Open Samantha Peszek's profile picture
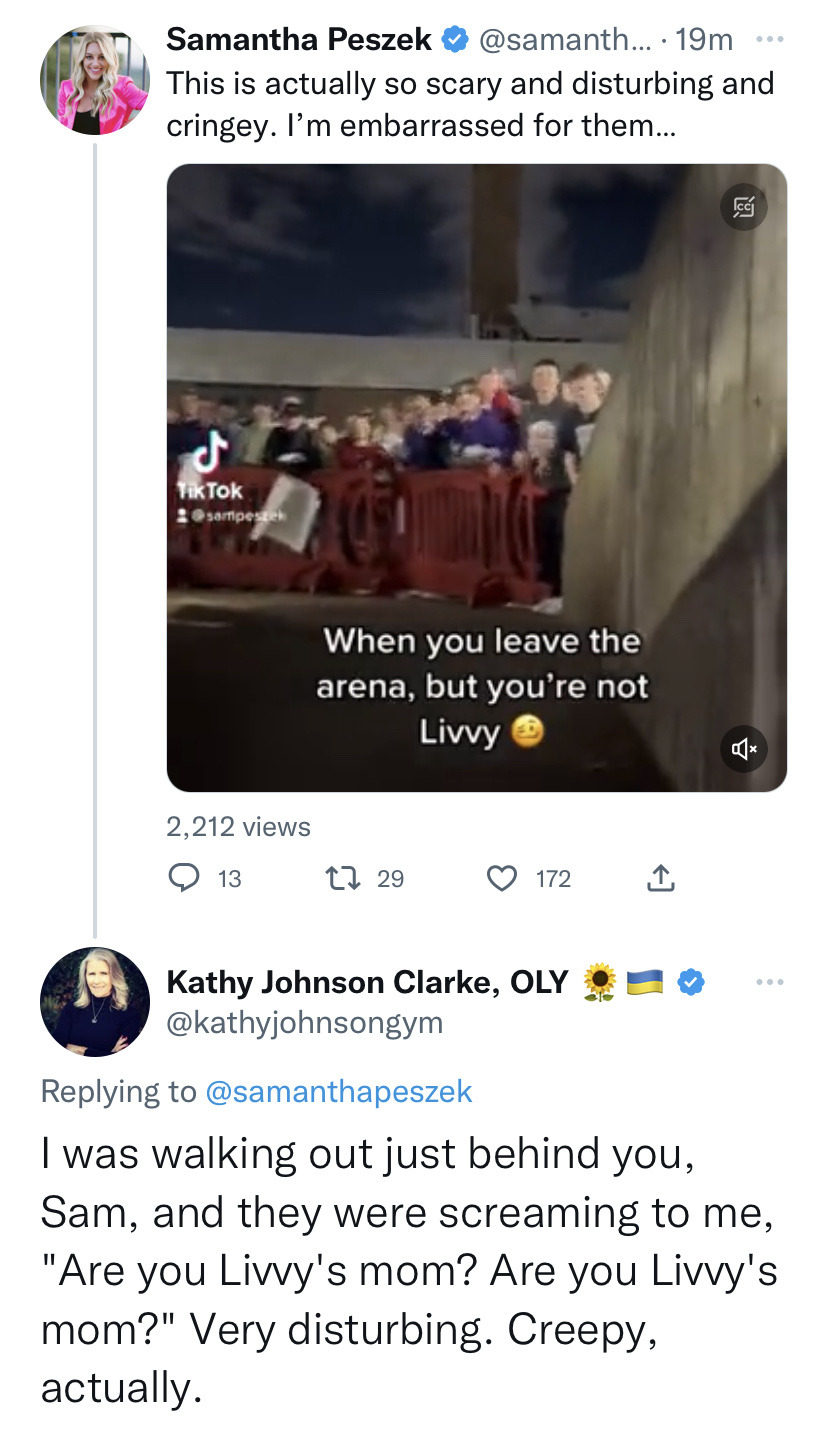The image size is (828, 1442). point(94,80)
